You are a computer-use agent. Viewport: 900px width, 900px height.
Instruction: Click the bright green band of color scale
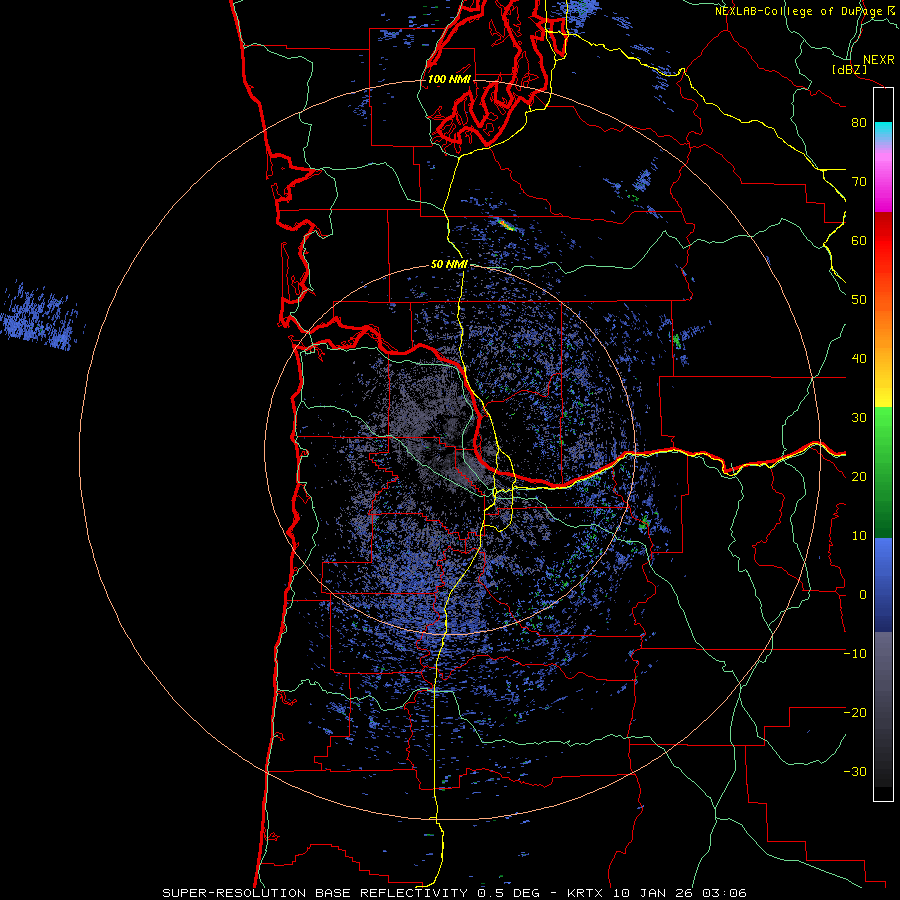[x=883, y=428]
